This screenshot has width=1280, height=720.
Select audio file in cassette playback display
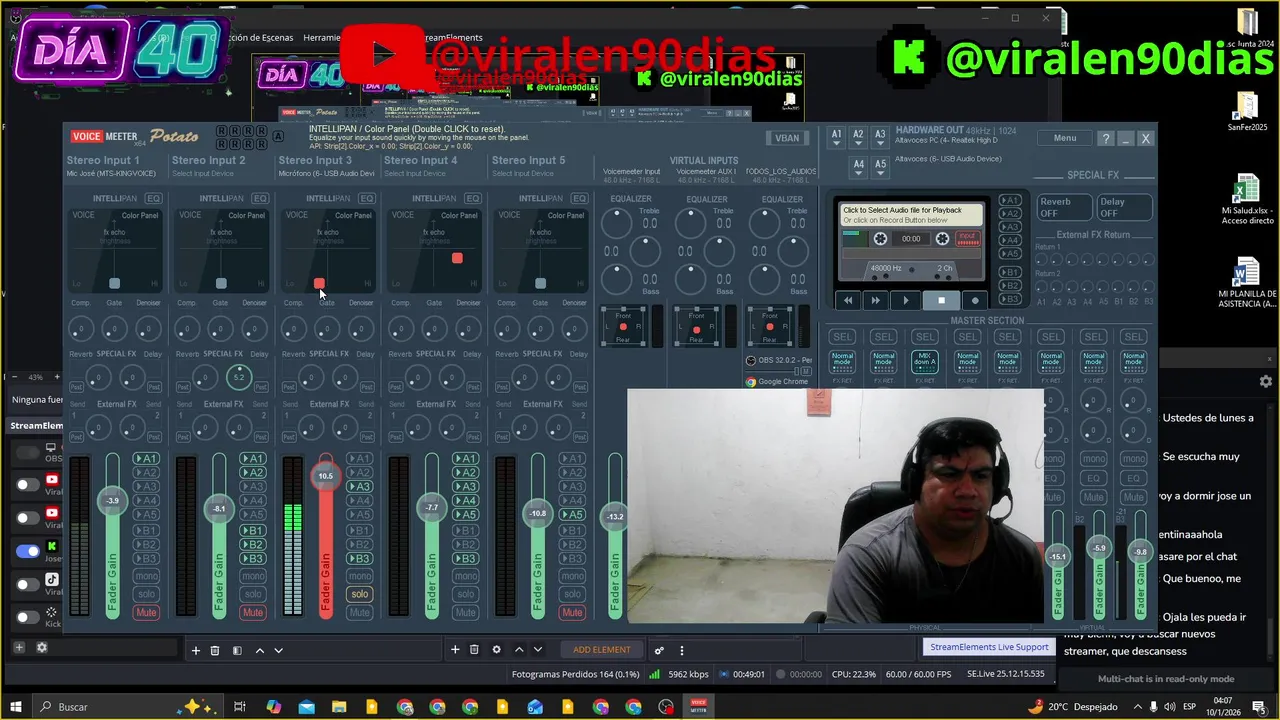point(912,215)
